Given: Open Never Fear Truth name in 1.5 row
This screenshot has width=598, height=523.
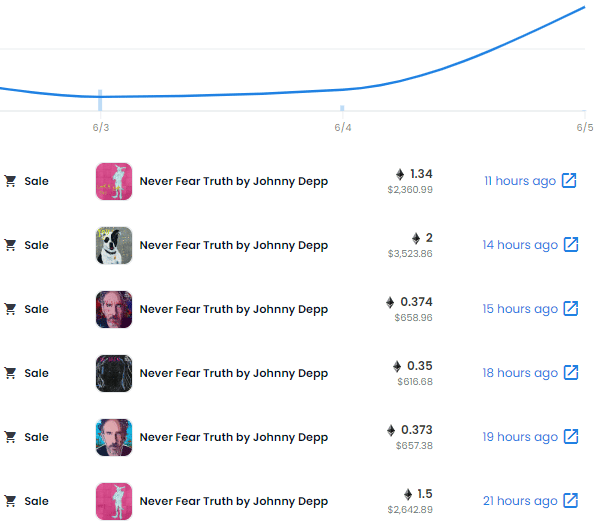Looking at the screenshot, I should coord(234,501).
